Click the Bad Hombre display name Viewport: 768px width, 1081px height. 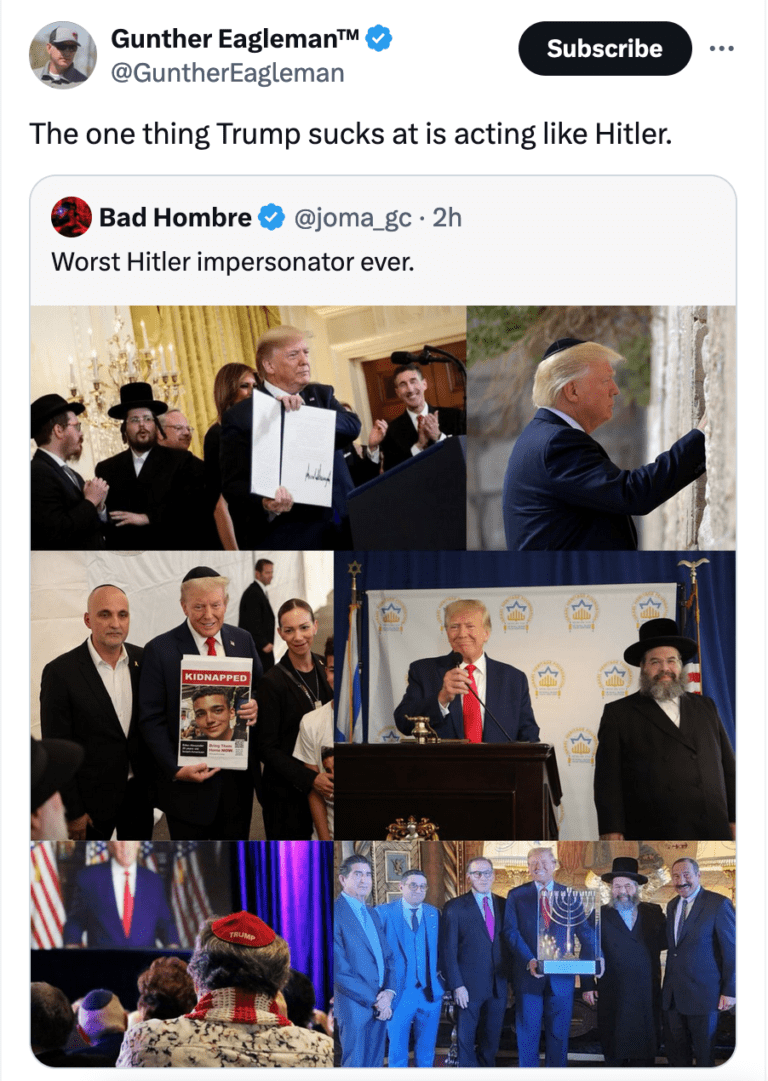click(175, 218)
